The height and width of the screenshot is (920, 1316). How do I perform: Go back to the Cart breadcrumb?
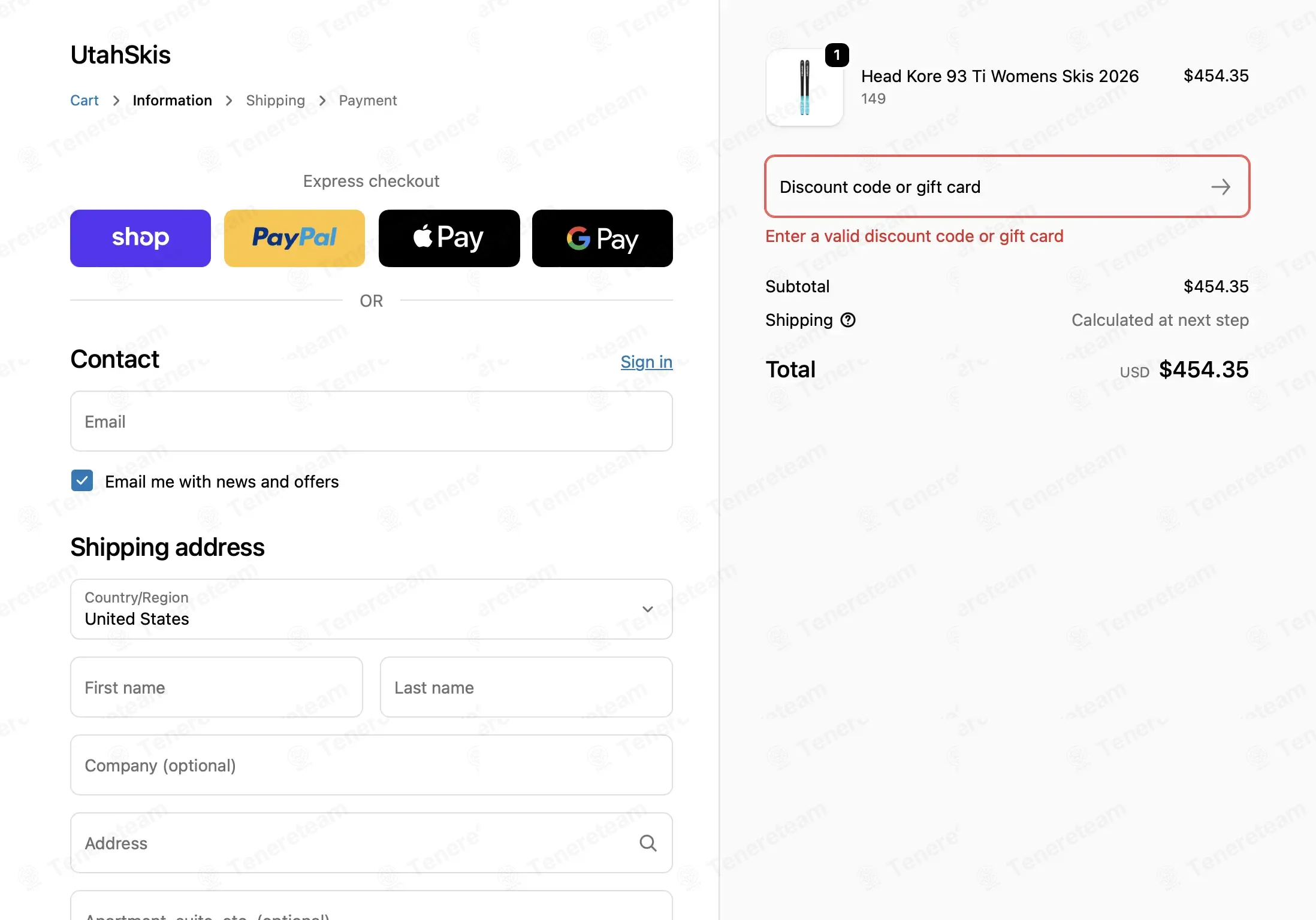click(x=84, y=100)
